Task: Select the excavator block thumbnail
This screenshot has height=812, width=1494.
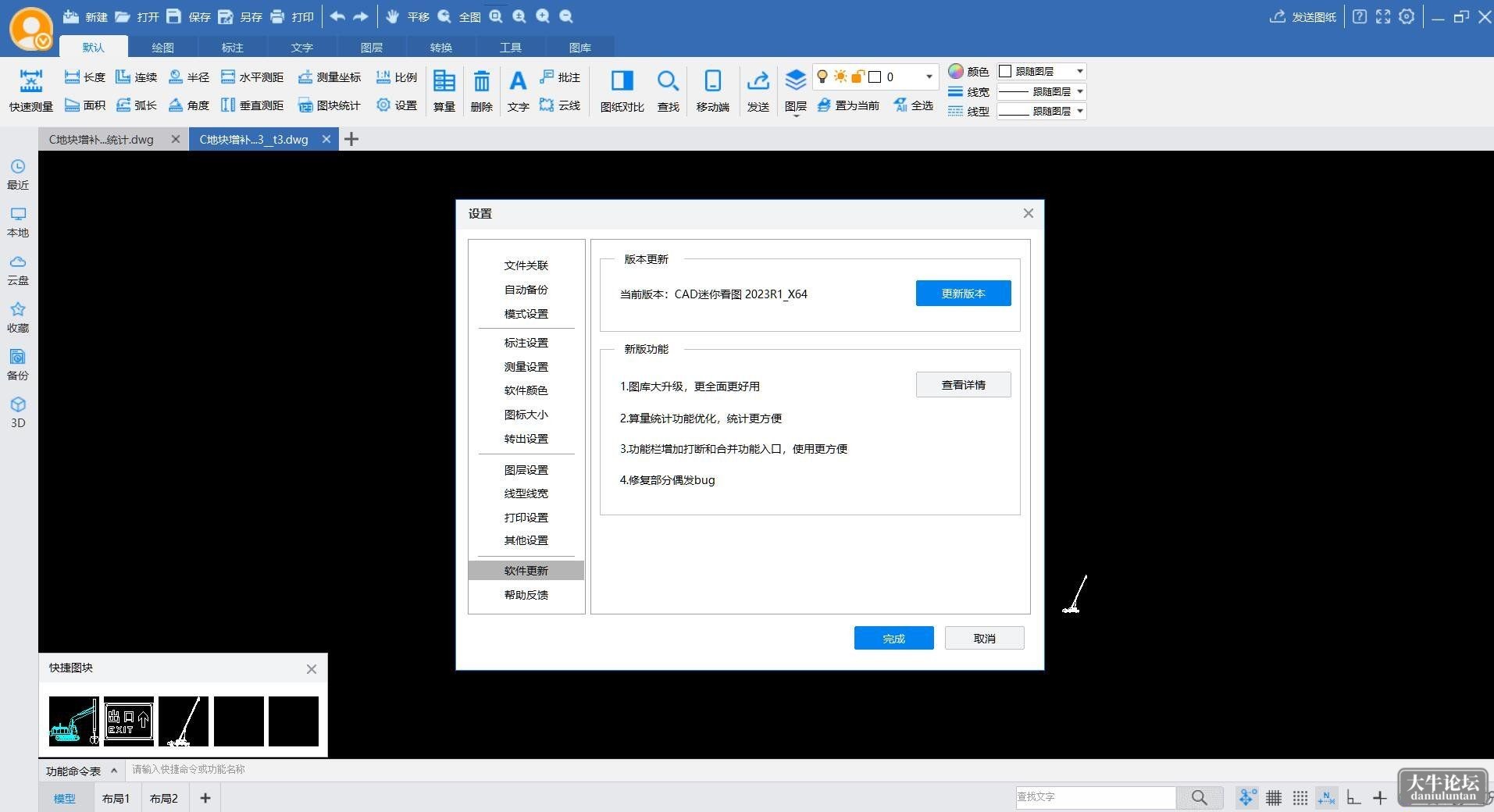Action: coord(73,721)
